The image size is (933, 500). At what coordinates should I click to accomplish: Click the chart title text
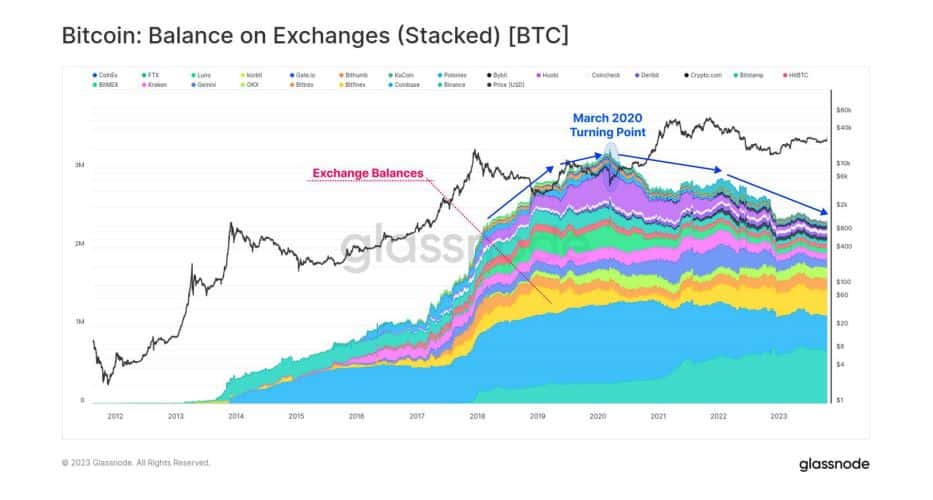click(x=315, y=38)
